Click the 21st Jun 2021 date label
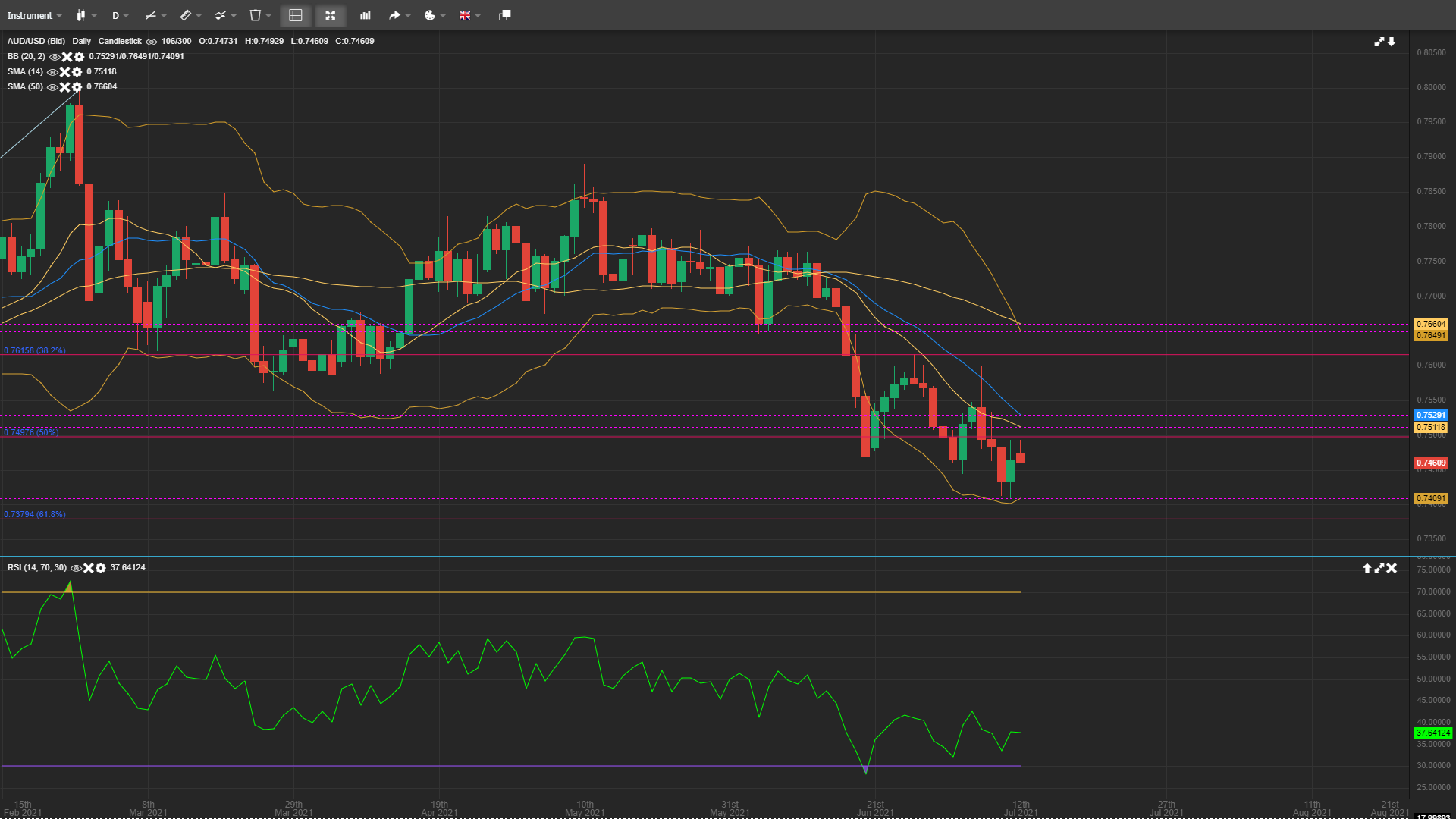Image resolution: width=1456 pixels, height=819 pixels. point(875,808)
